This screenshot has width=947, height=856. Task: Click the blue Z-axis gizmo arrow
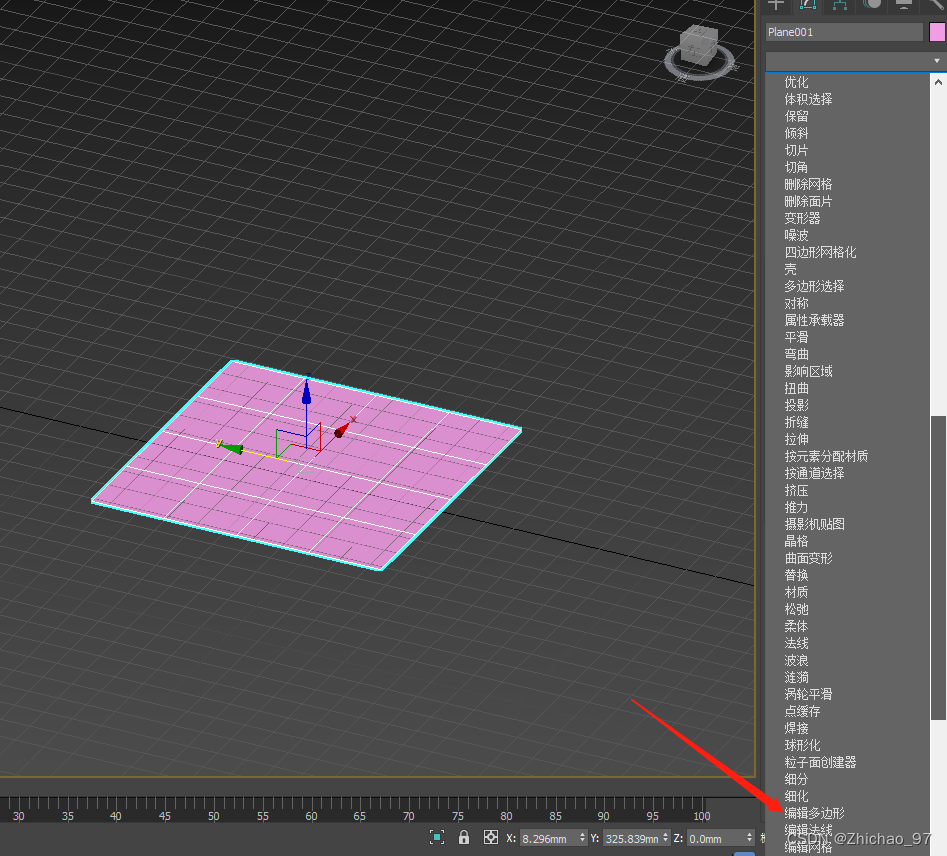click(x=307, y=390)
